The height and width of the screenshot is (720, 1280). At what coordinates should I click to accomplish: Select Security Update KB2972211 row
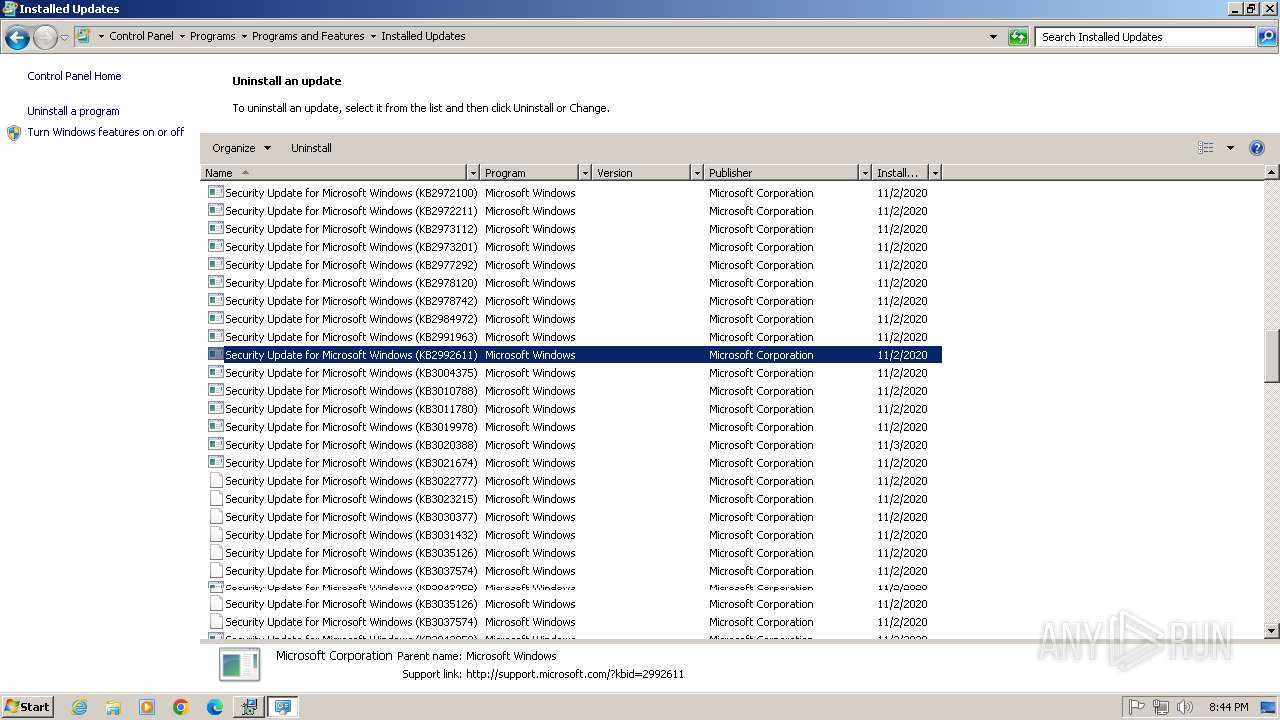coord(571,211)
